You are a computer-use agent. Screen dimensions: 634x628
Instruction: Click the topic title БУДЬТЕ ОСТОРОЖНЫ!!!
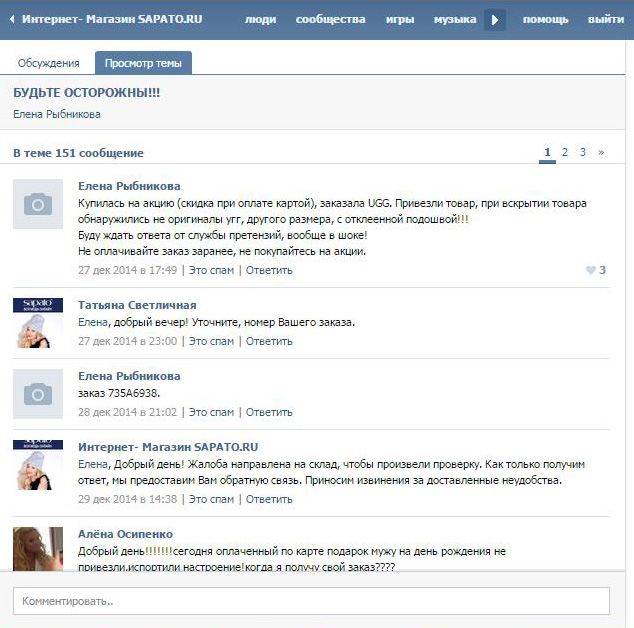coord(87,93)
